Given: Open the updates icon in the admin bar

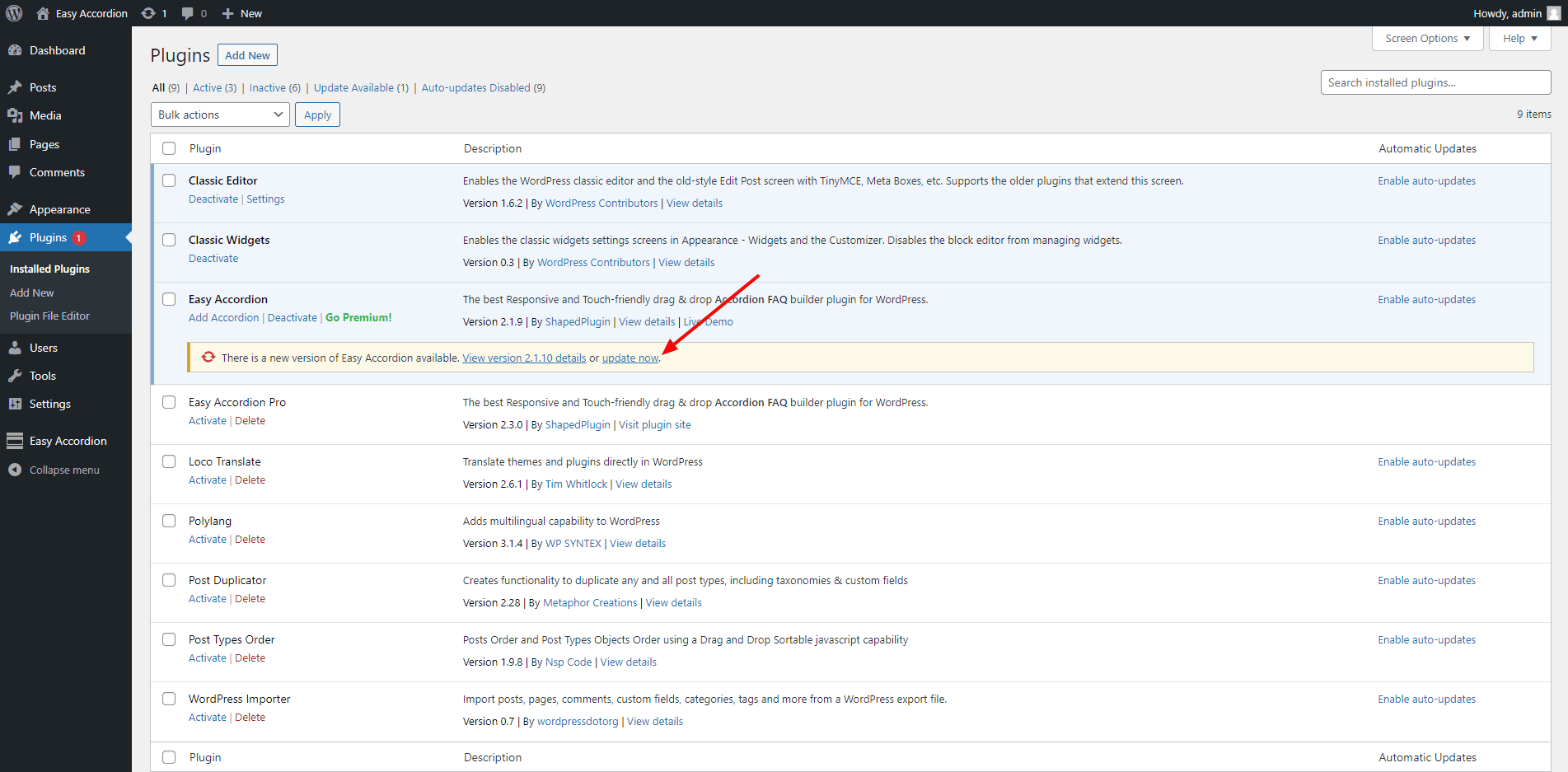Looking at the screenshot, I should pos(148,13).
